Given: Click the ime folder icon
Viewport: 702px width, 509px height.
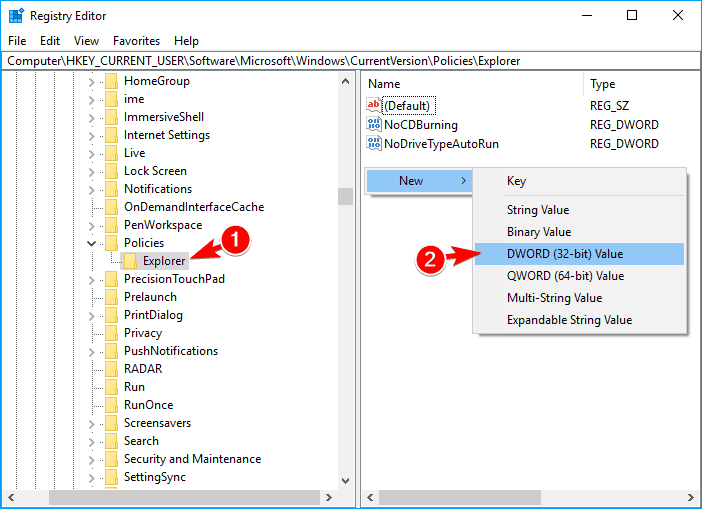Looking at the screenshot, I should [x=111, y=99].
